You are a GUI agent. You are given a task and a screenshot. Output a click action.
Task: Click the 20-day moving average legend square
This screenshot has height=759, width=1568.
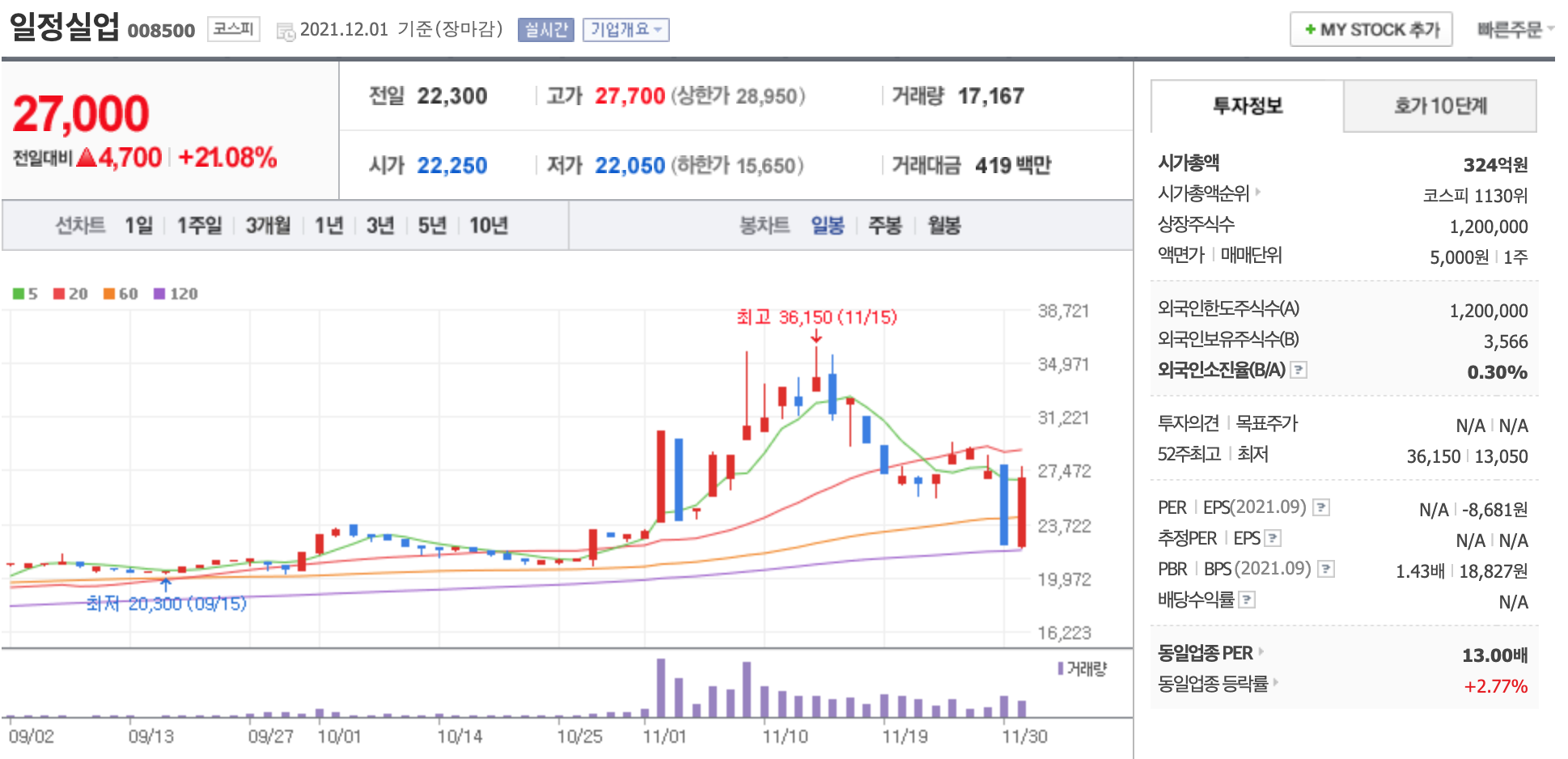pyautogui.click(x=59, y=294)
